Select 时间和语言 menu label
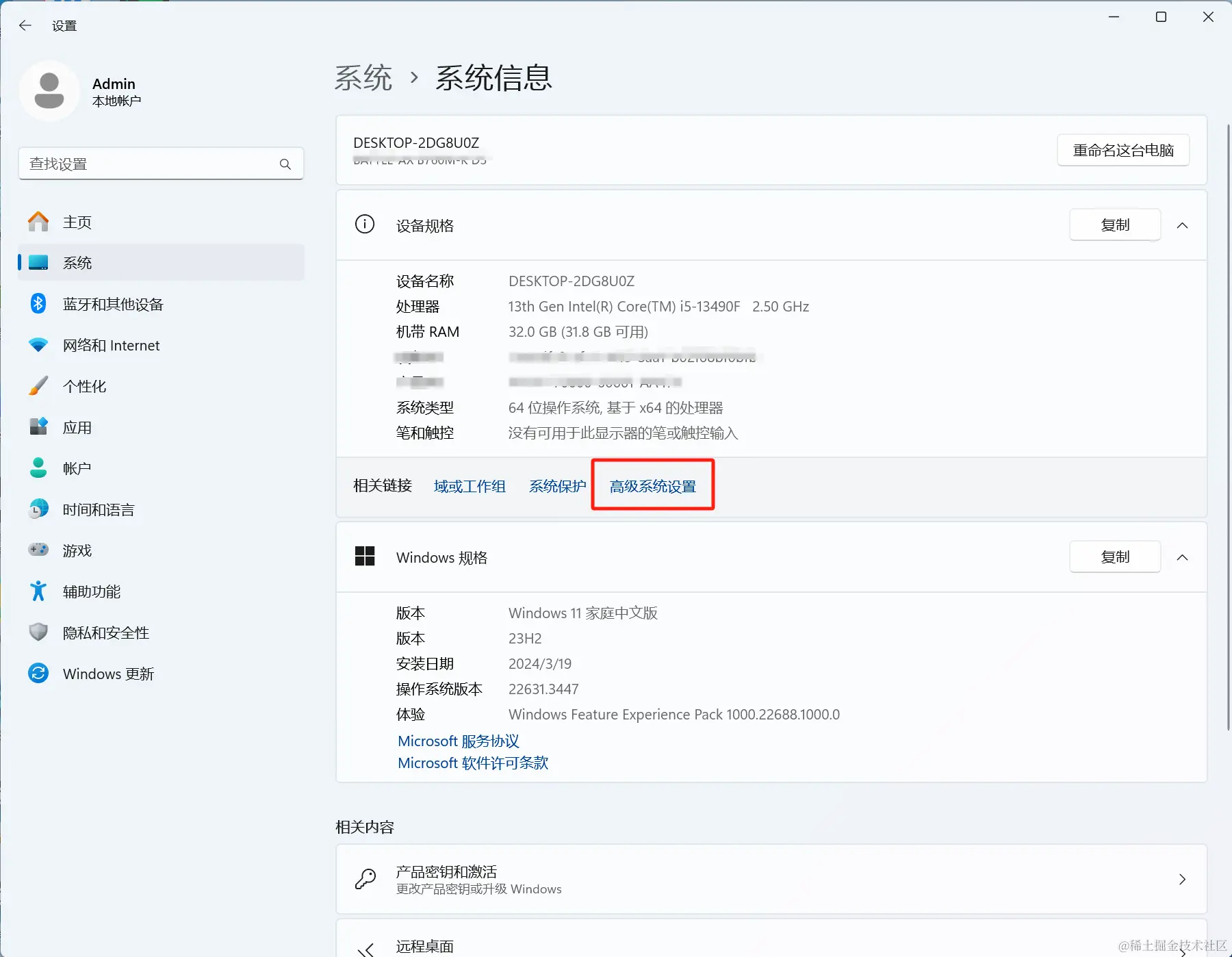 coord(99,510)
